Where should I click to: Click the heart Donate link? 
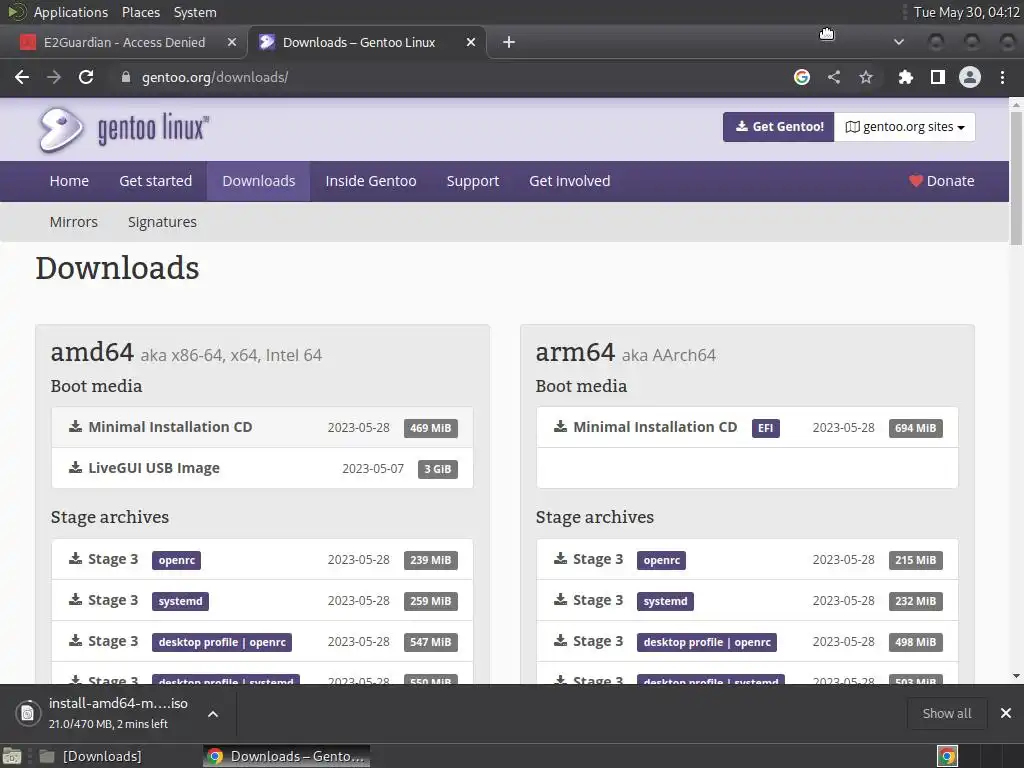click(941, 181)
